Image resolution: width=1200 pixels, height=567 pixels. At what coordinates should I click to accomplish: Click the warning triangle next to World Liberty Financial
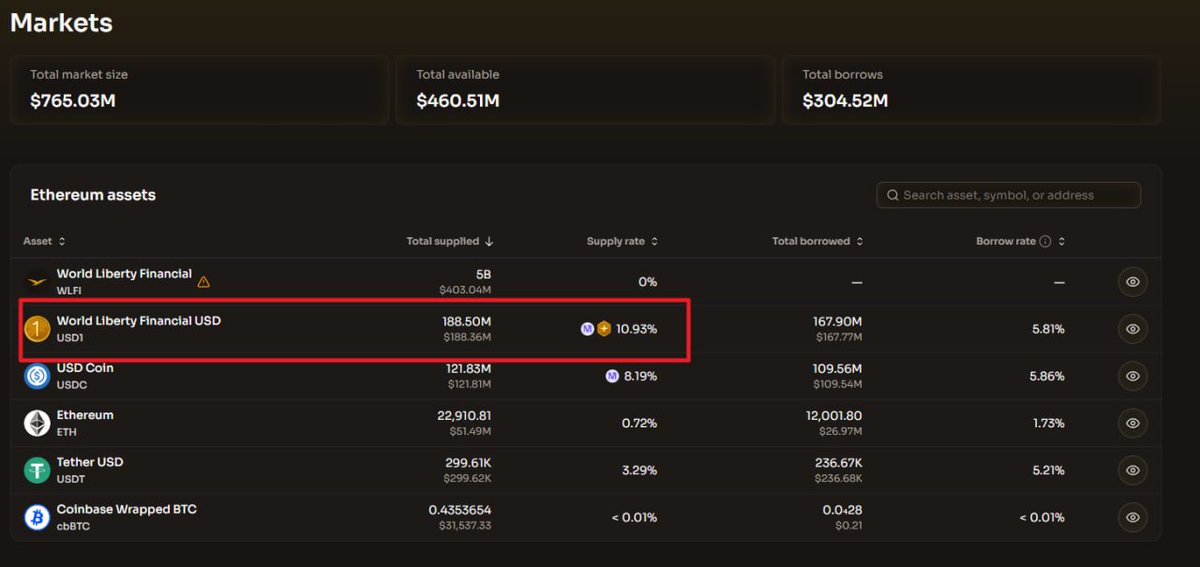(204, 282)
